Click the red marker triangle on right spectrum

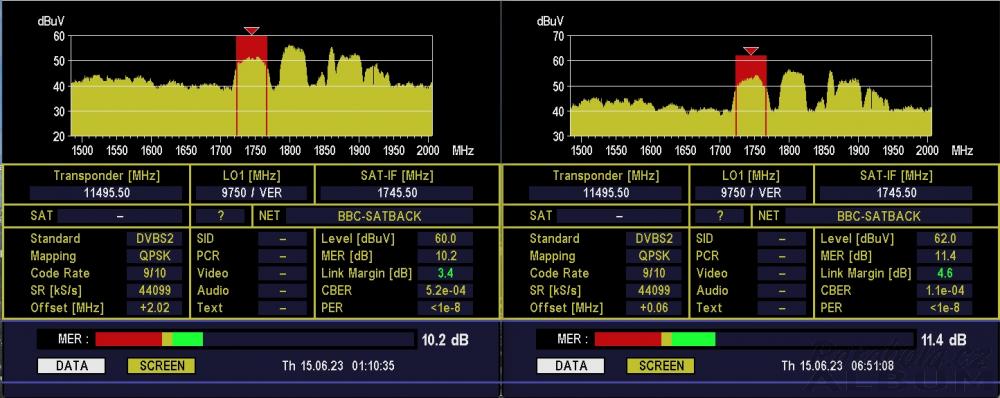pyautogui.click(x=751, y=51)
